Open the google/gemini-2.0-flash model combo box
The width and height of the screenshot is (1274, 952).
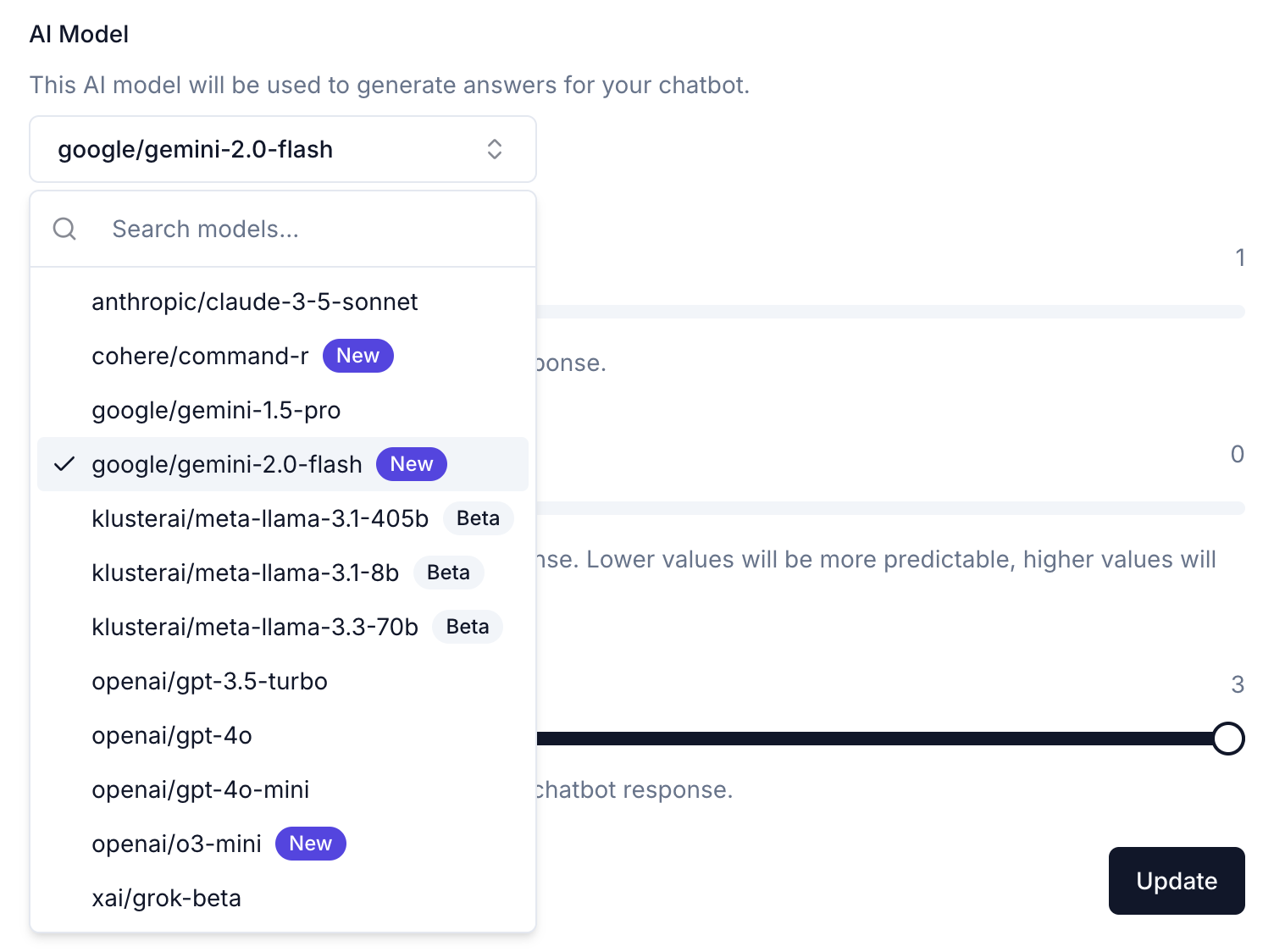pos(282,149)
